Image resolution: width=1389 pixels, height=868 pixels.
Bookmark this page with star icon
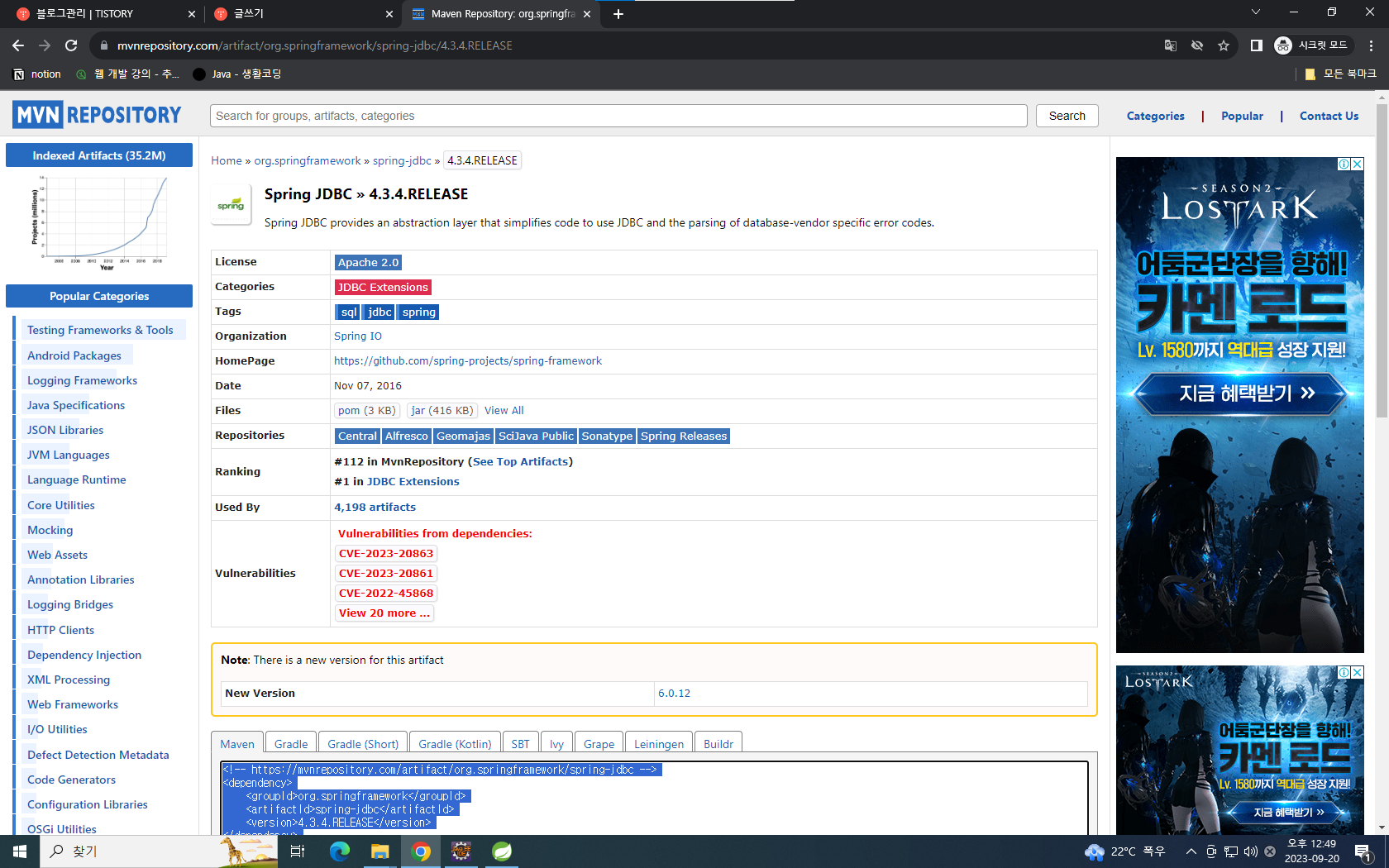(1224, 45)
